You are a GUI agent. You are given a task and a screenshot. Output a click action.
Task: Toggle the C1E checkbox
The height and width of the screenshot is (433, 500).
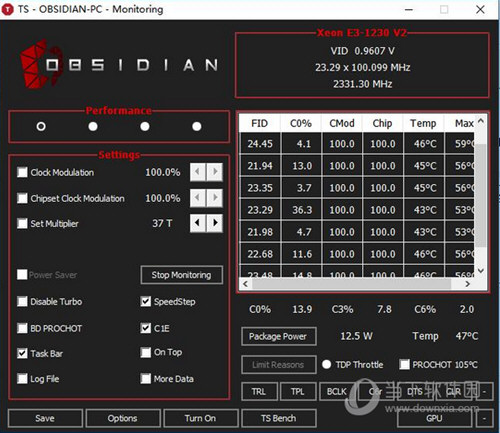tap(146, 328)
